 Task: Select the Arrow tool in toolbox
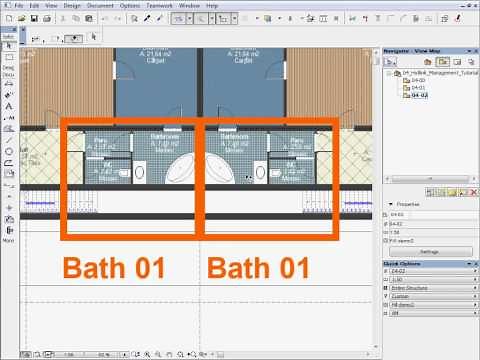(9, 45)
